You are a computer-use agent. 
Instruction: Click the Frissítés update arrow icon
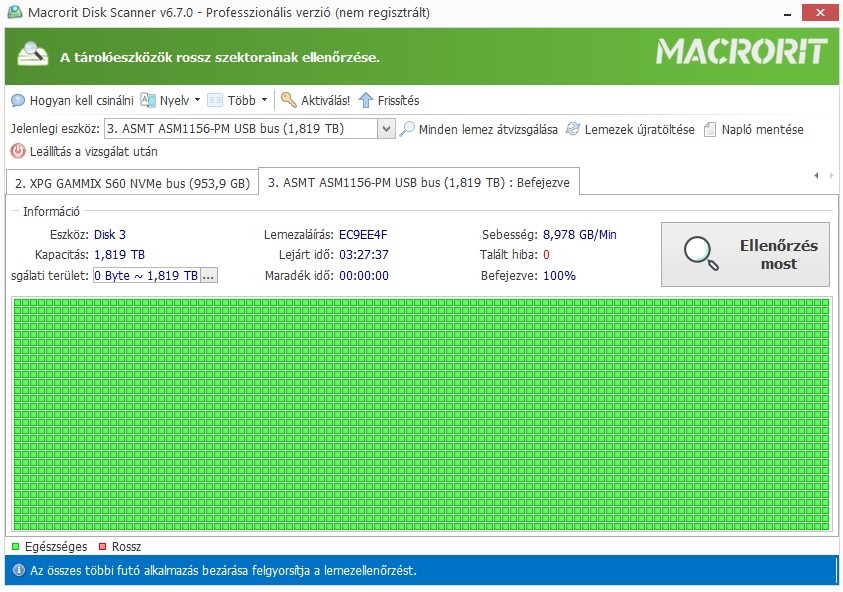[366, 100]
